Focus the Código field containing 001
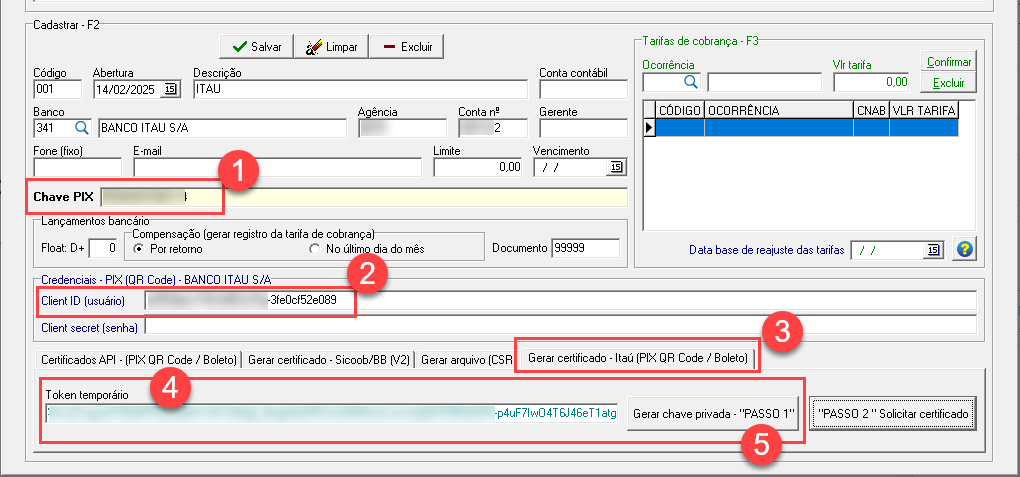This screenshot has height=477, width=1020. tap(57, 89)
